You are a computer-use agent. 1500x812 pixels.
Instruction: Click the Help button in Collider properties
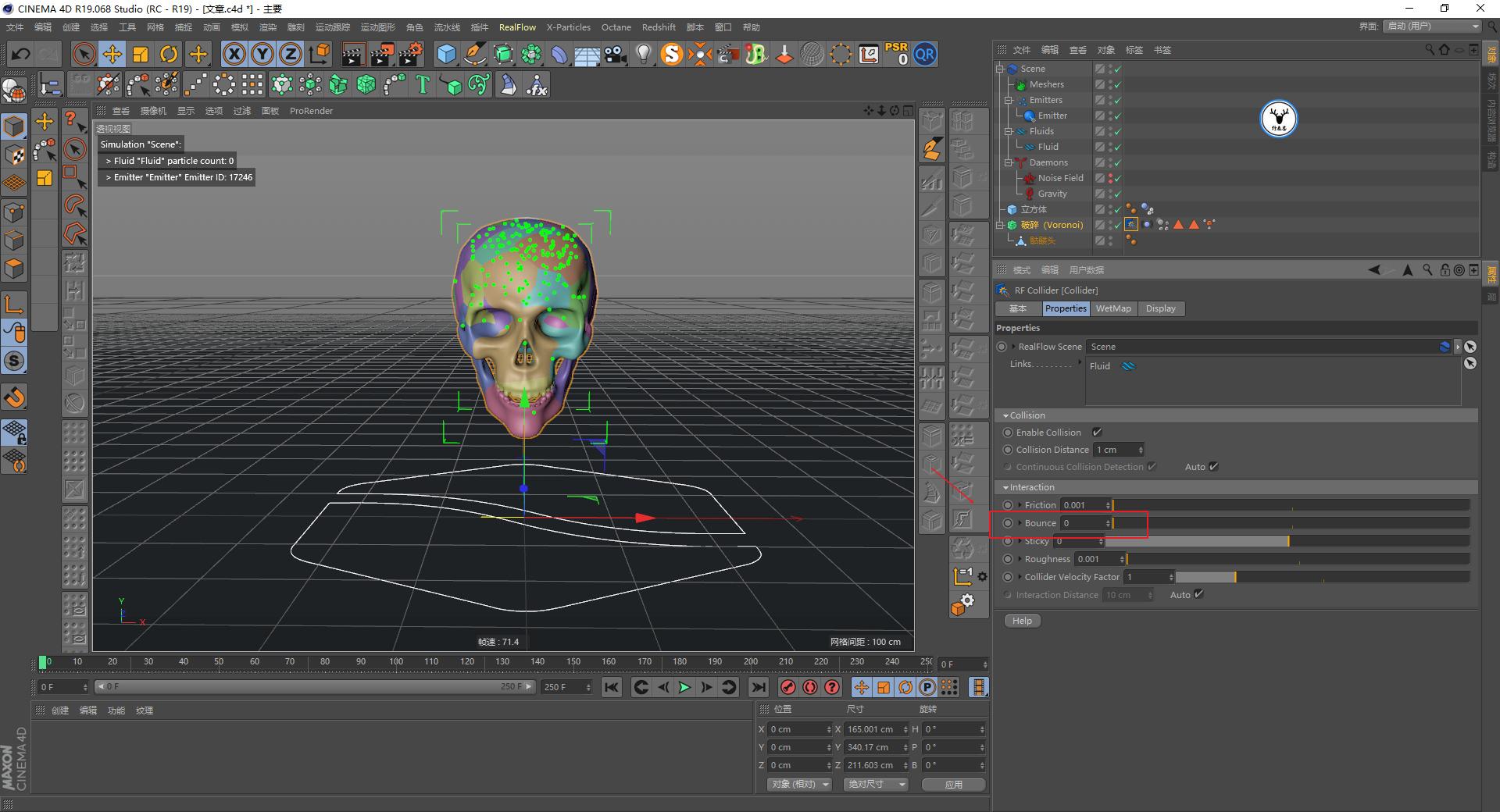(x=1021, y=620)
